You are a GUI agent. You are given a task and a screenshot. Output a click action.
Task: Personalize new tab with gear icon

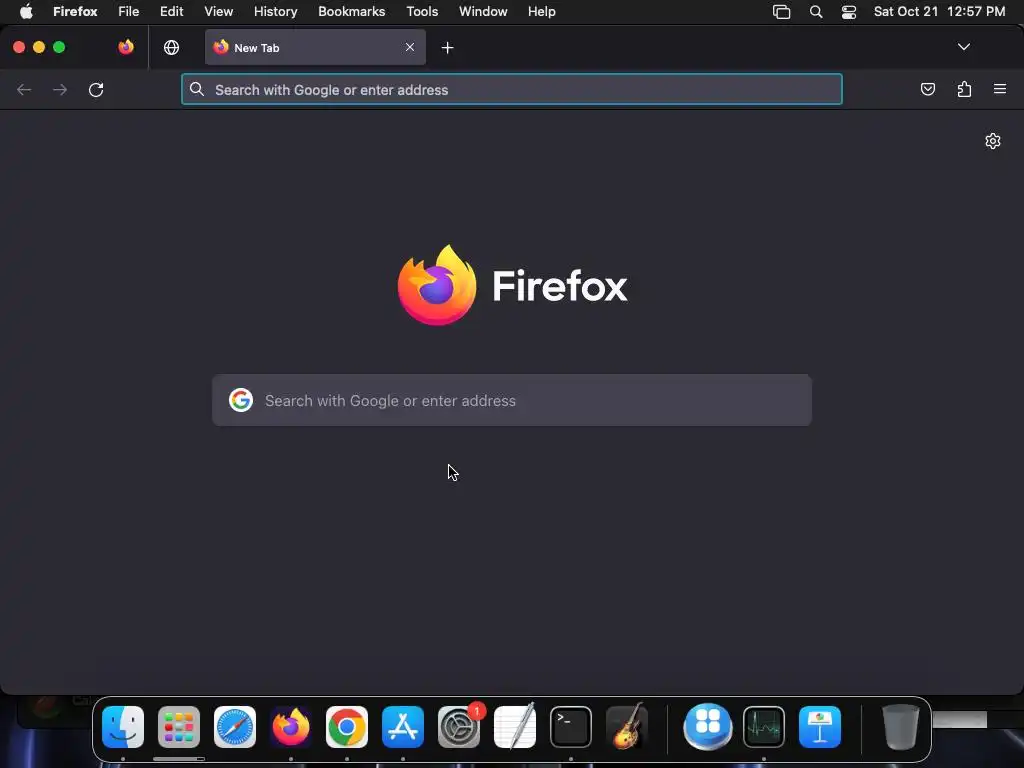(993, 141)
